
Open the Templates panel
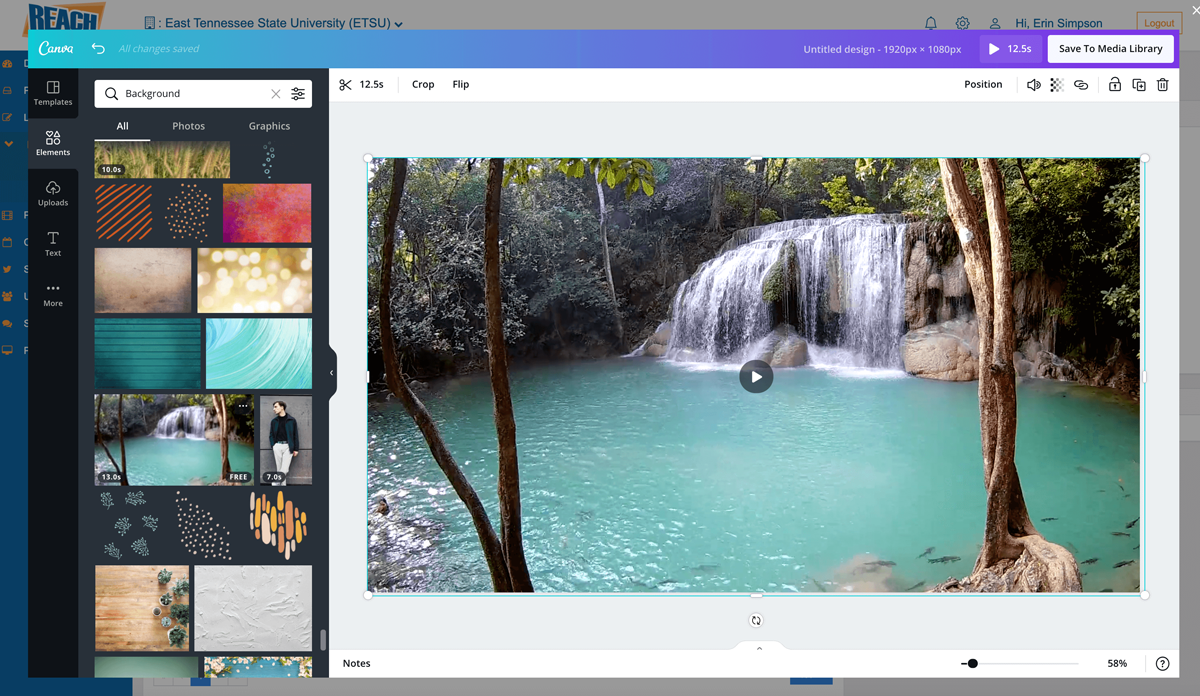[x=52, y=91]
